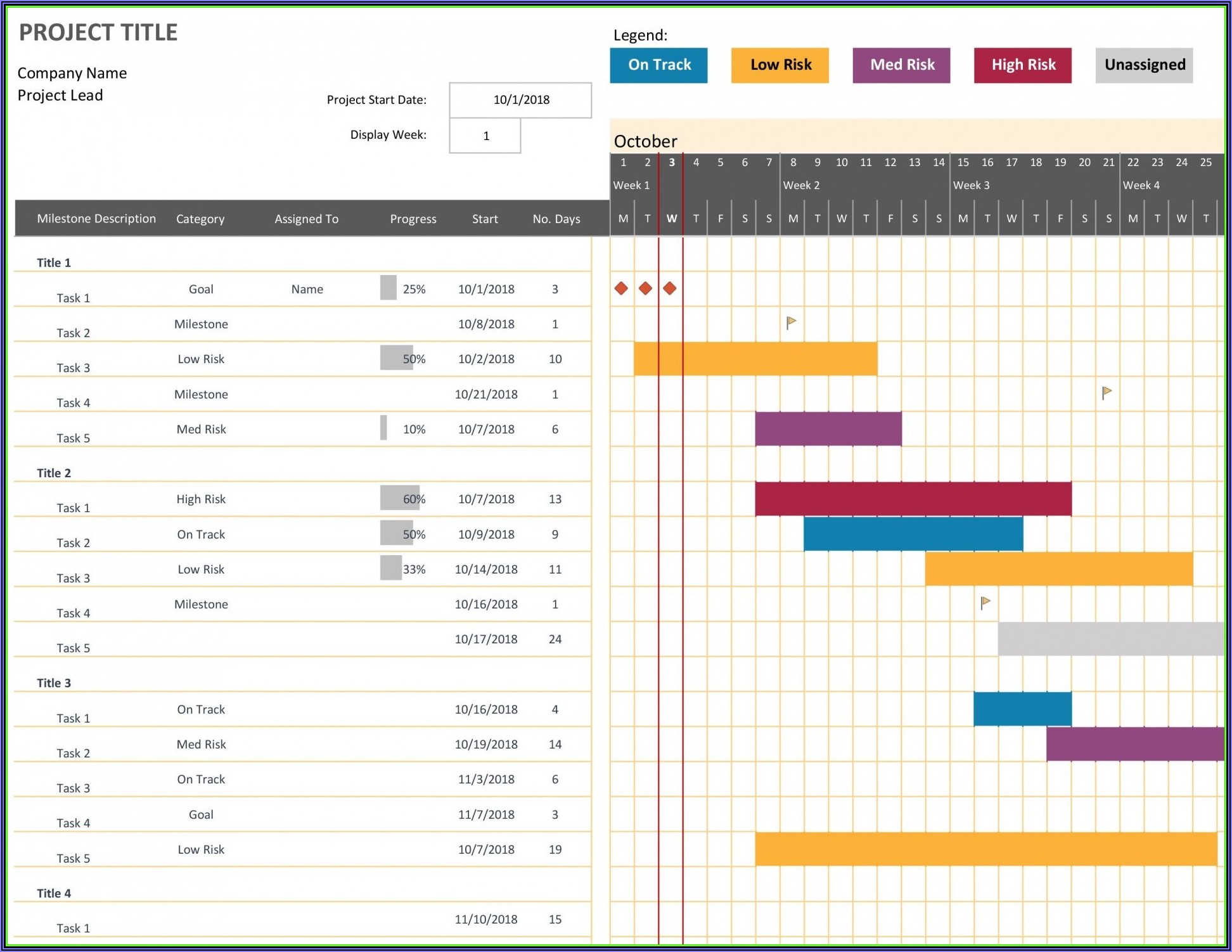Image resolution: width=1232 pixels, height=952 pixels.
Task: Select the Unassigned legend swatch
Action: click(1144, 65)
